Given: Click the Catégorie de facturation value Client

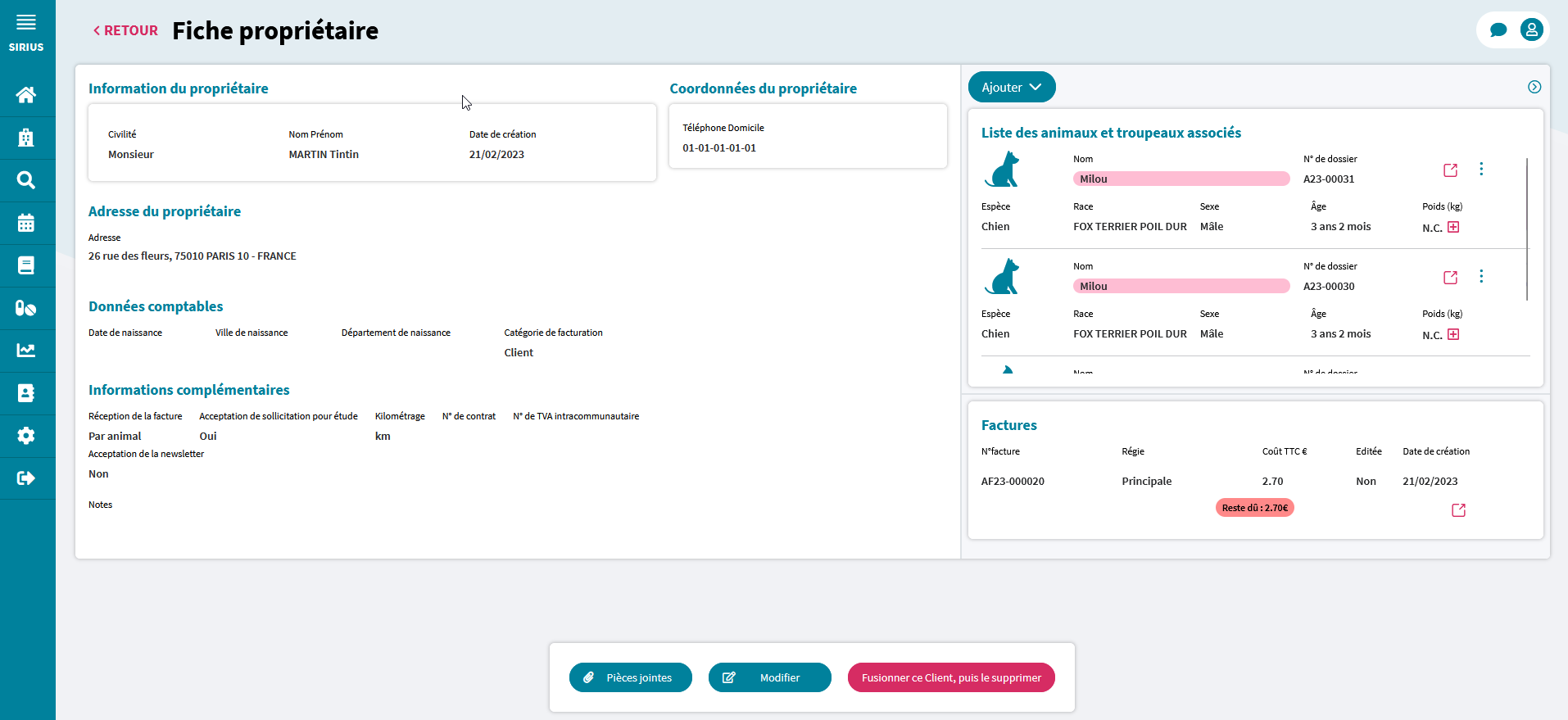Looking at the screenshot, I should click(519, 353).
